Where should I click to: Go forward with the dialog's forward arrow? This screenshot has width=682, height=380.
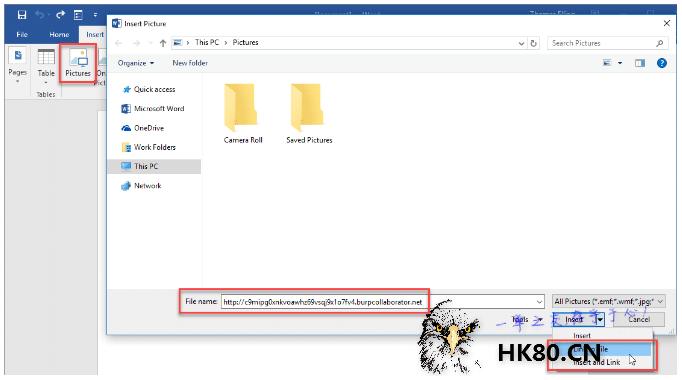pyautogui.click(x=136, y=43)
